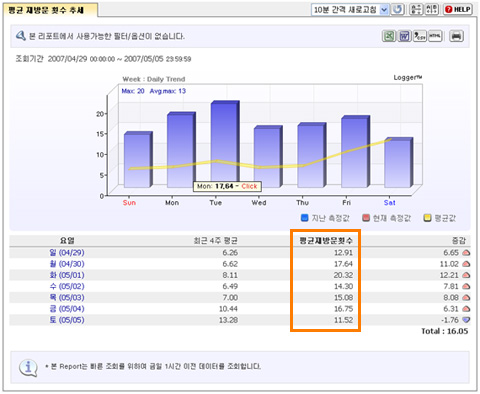Click the value 17.64 in table cell
The image size is (480, 394).
[343, 264]
